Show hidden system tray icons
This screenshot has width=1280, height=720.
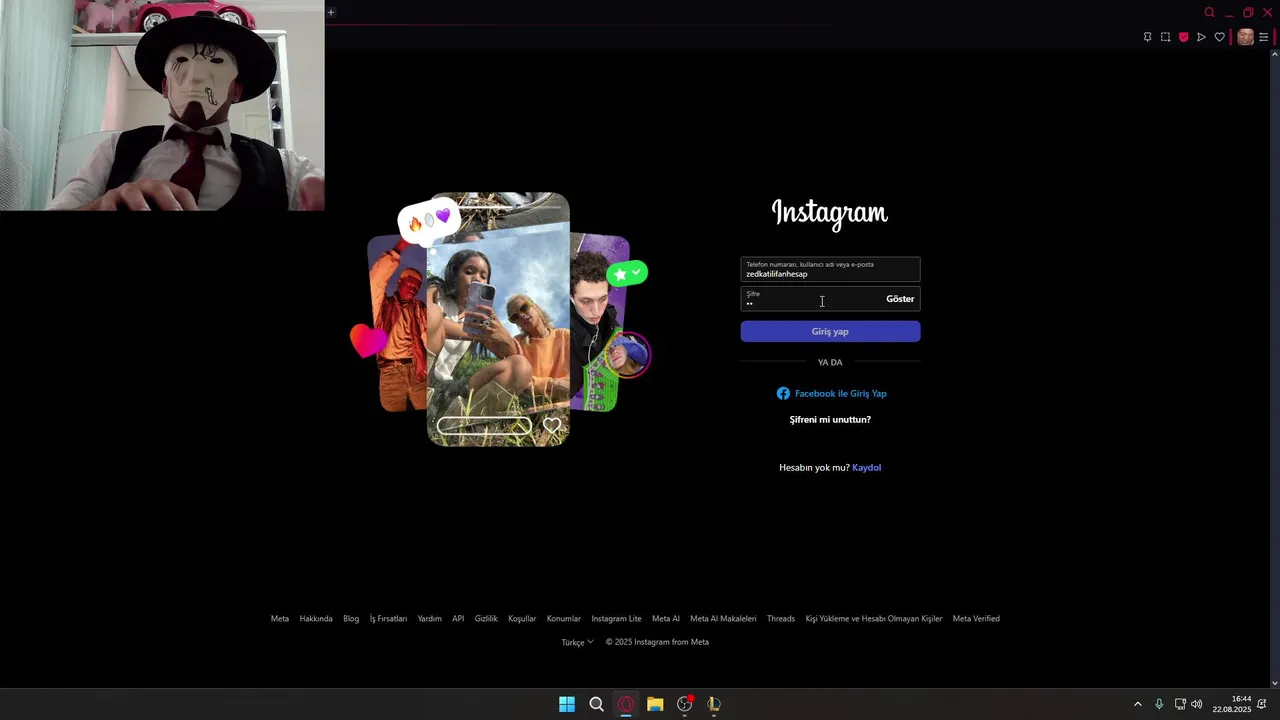(1137, 704)
